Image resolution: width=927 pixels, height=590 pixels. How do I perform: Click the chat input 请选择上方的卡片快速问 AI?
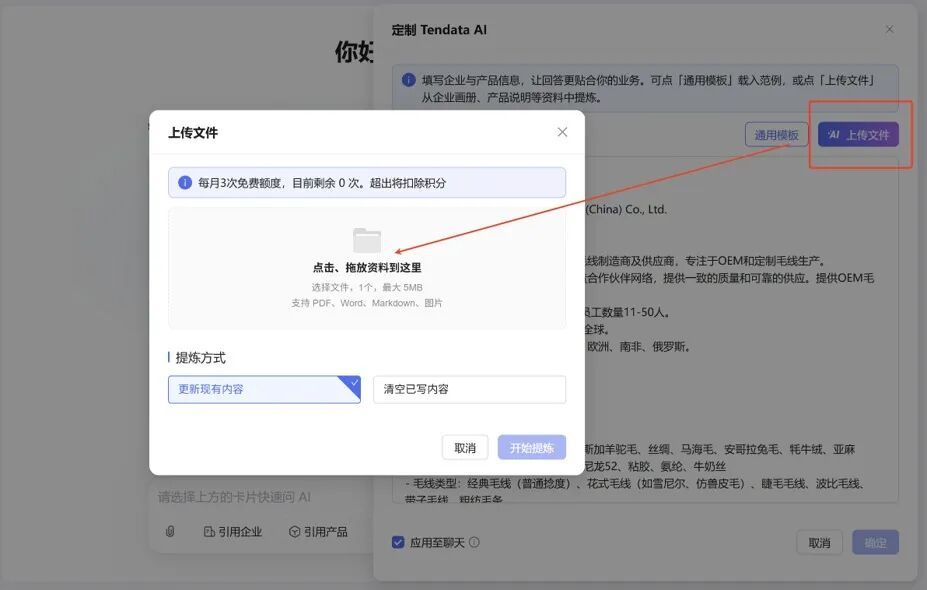(234, 497)
